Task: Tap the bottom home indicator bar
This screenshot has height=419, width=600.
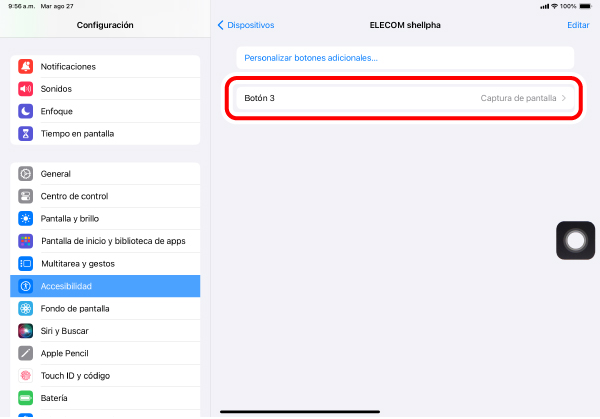Action: (x=300, y=412)
